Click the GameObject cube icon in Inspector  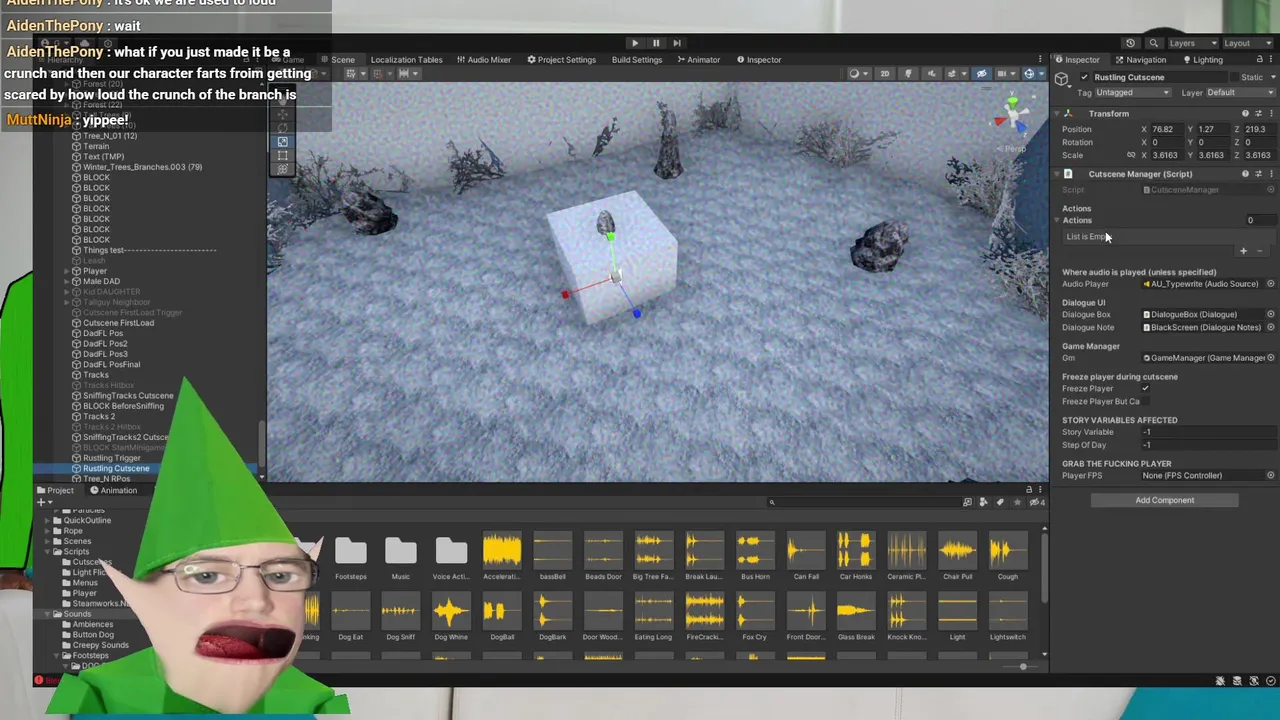[x=1062, y=79]
